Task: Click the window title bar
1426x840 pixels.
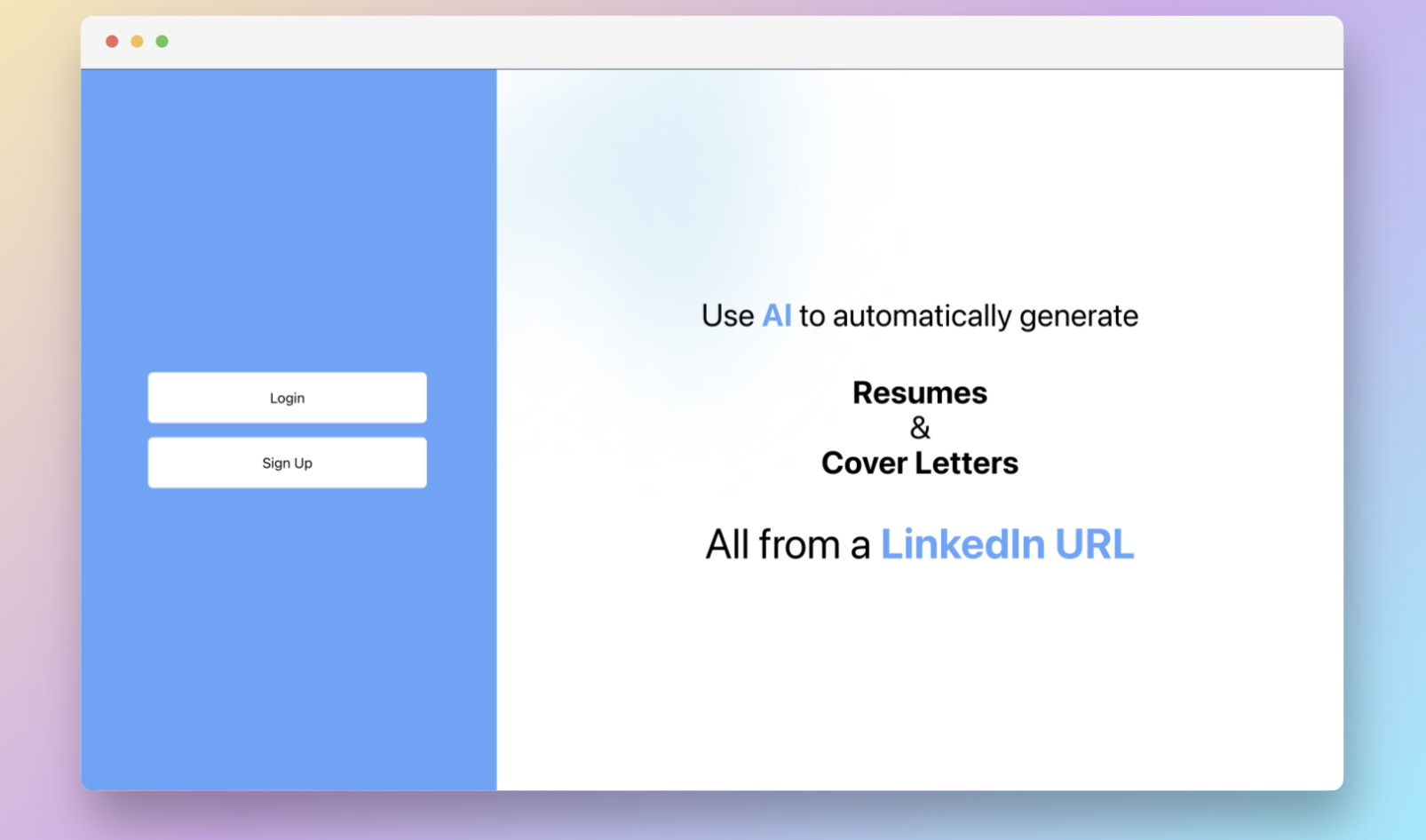Action: [x=710, y=40]
